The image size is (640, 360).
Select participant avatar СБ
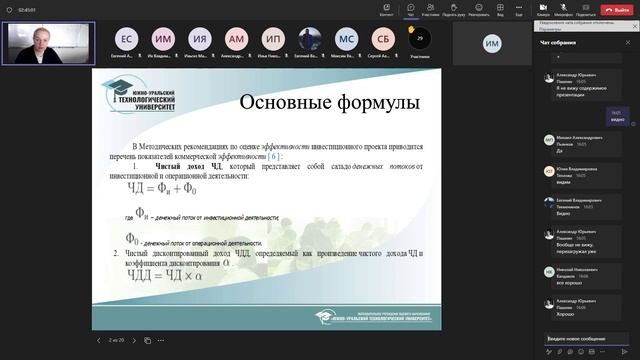383,39
